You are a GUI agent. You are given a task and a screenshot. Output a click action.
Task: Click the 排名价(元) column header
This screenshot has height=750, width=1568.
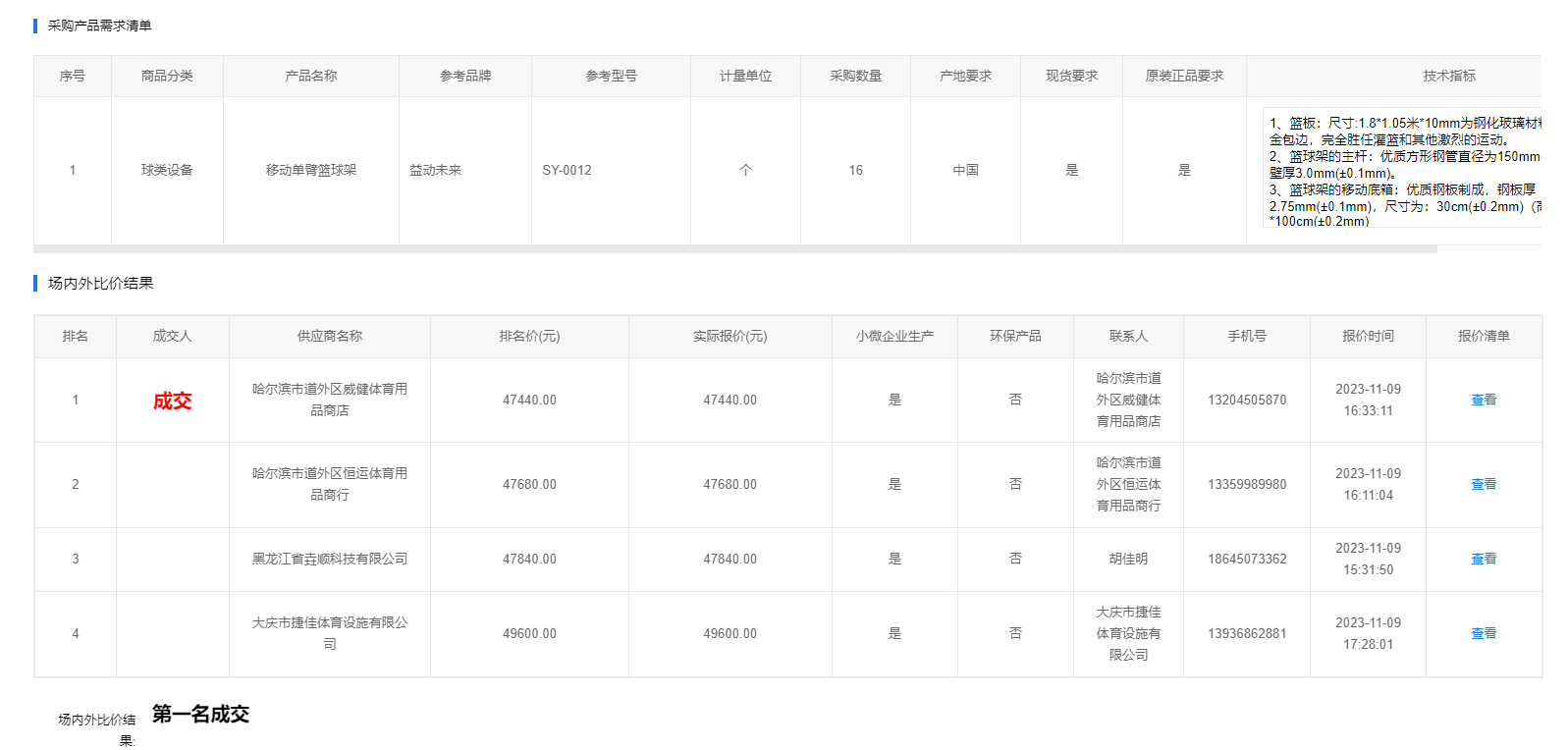[x=529, y=336]
